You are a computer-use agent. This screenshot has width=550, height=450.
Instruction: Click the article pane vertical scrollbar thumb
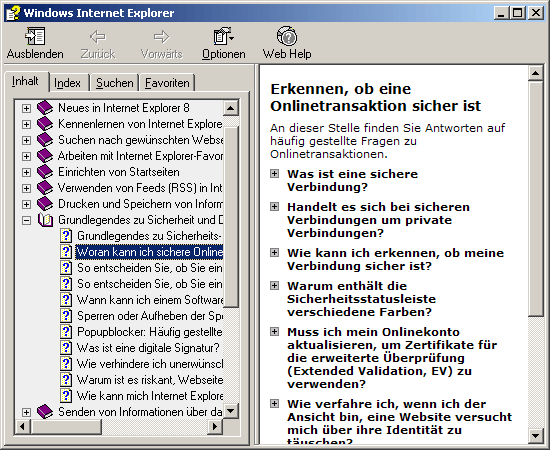tap(536, 199)
